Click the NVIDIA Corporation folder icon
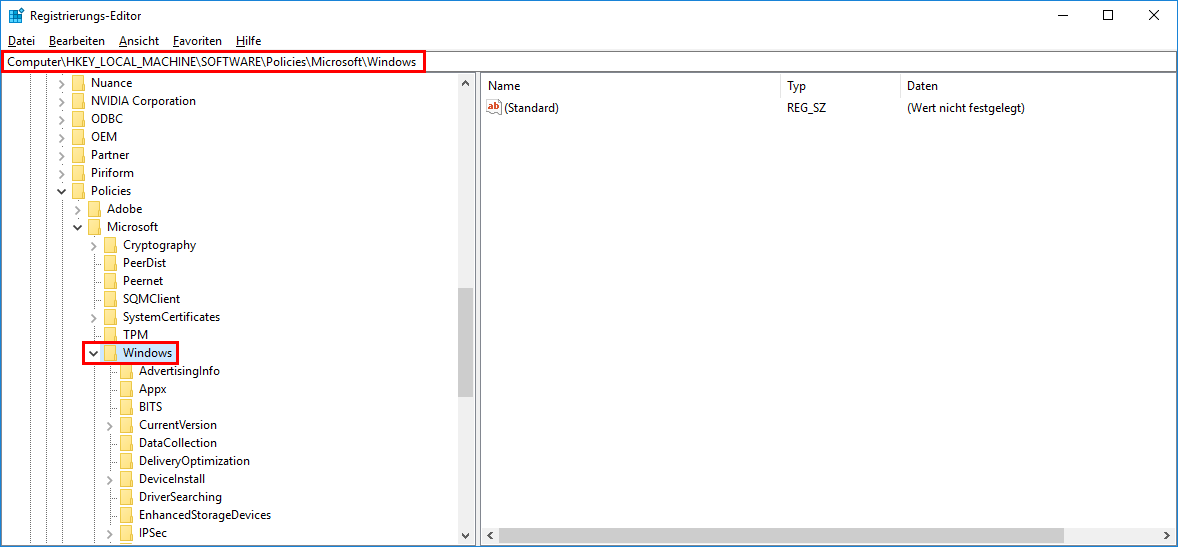Screen dimensions: 1178x547 [x=78, y=101]
